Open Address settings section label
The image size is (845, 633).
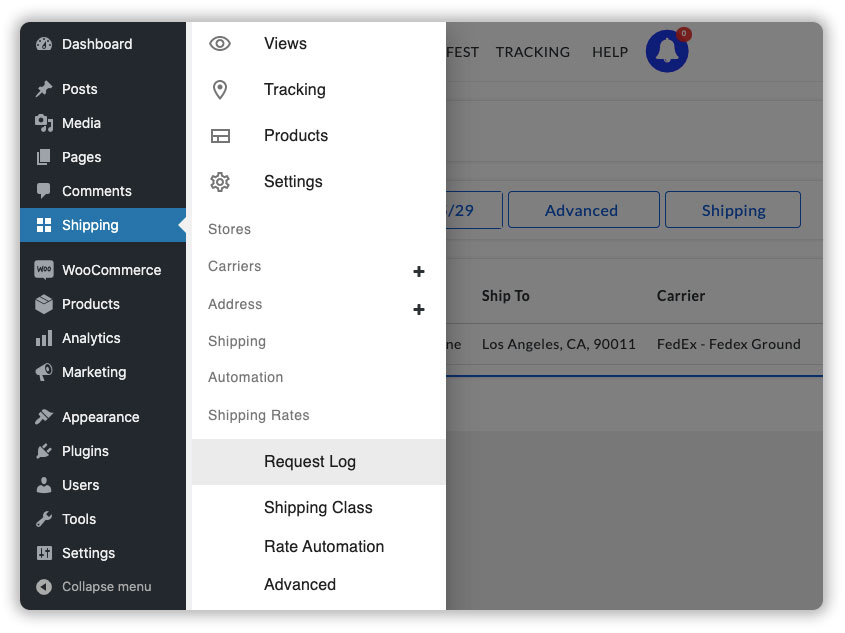(235, 304)
